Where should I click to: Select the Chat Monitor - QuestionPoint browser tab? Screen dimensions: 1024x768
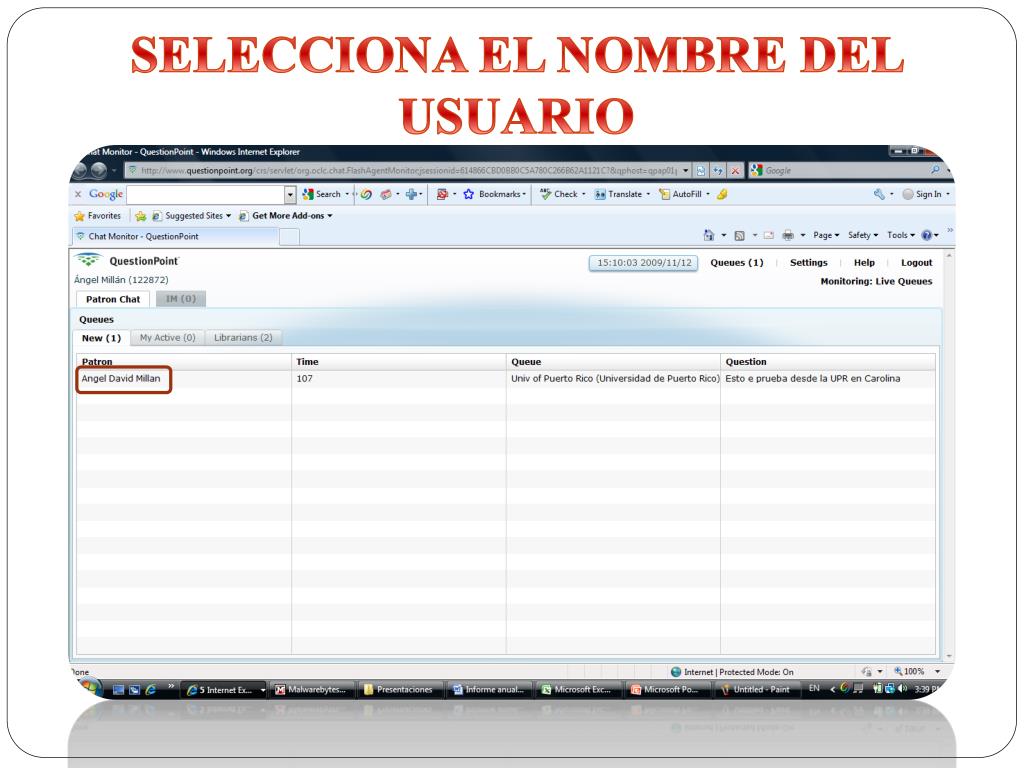click(x=175, y=236)
